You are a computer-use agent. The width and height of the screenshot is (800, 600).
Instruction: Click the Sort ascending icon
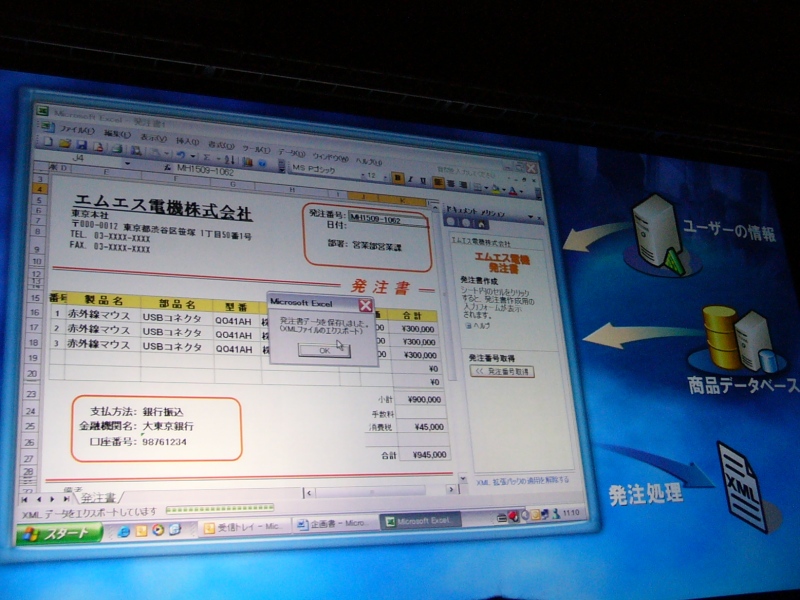230,160
